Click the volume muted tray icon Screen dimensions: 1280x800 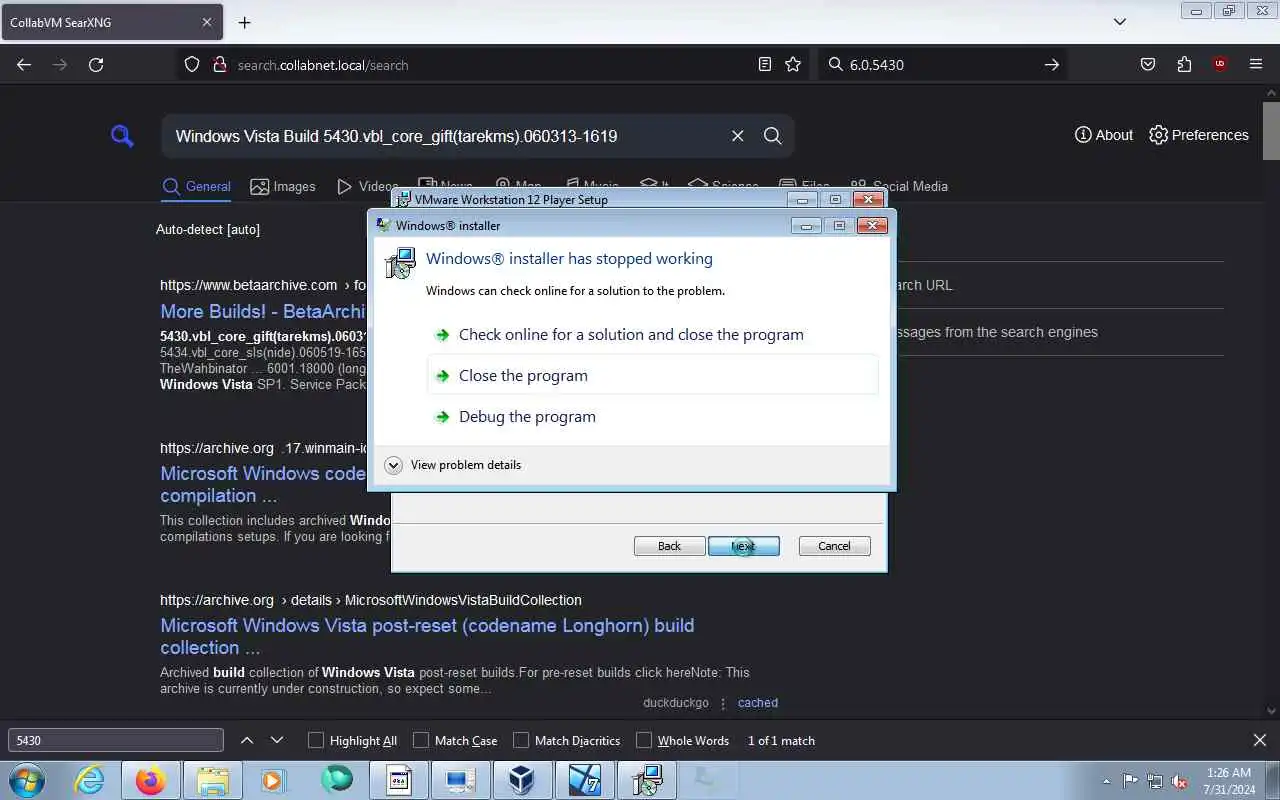coord(1180,781)
